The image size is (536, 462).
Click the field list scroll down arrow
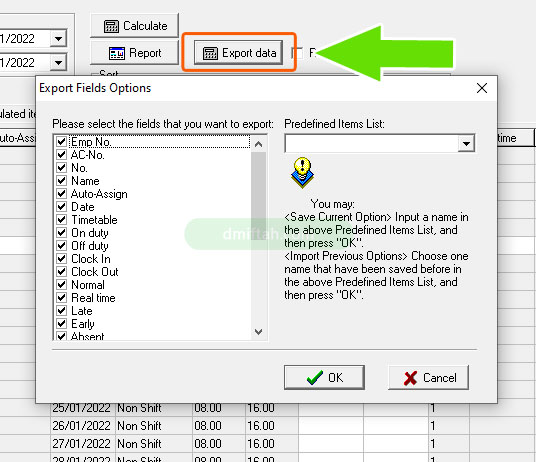[258, 331]
